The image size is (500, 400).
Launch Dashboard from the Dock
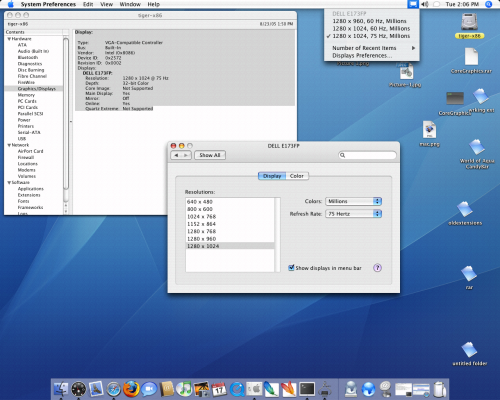(79, 389)
